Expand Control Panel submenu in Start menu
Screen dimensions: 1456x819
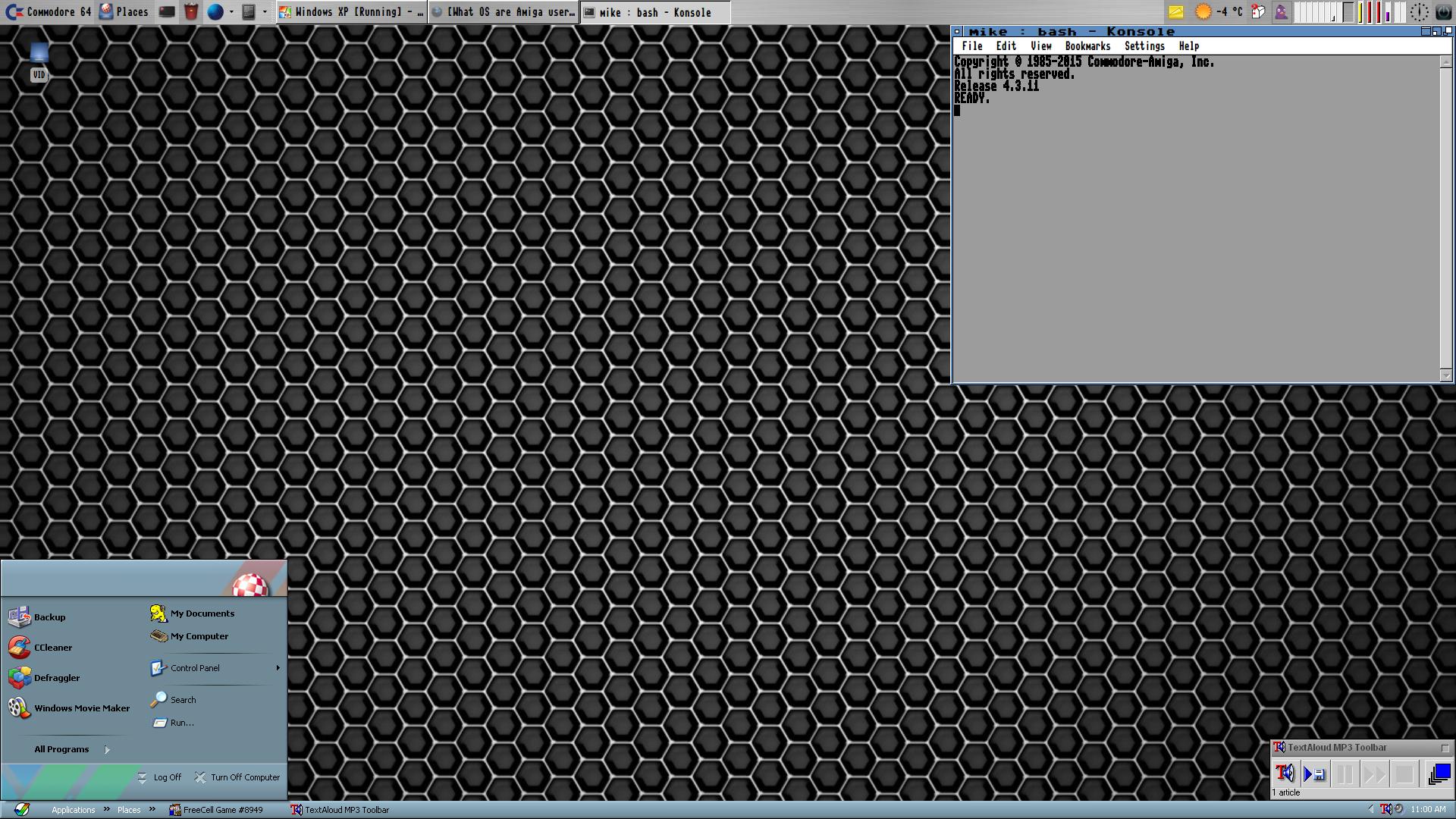(215, 668)
